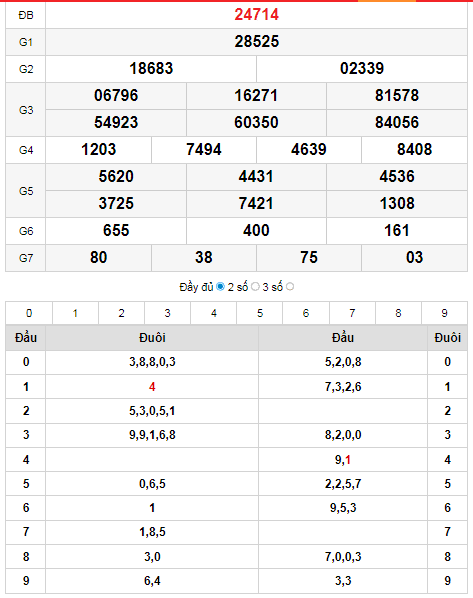Choose digit filter tab 6 in number row
The height and width of the screenshot is (598, 473).
point(306,313)
